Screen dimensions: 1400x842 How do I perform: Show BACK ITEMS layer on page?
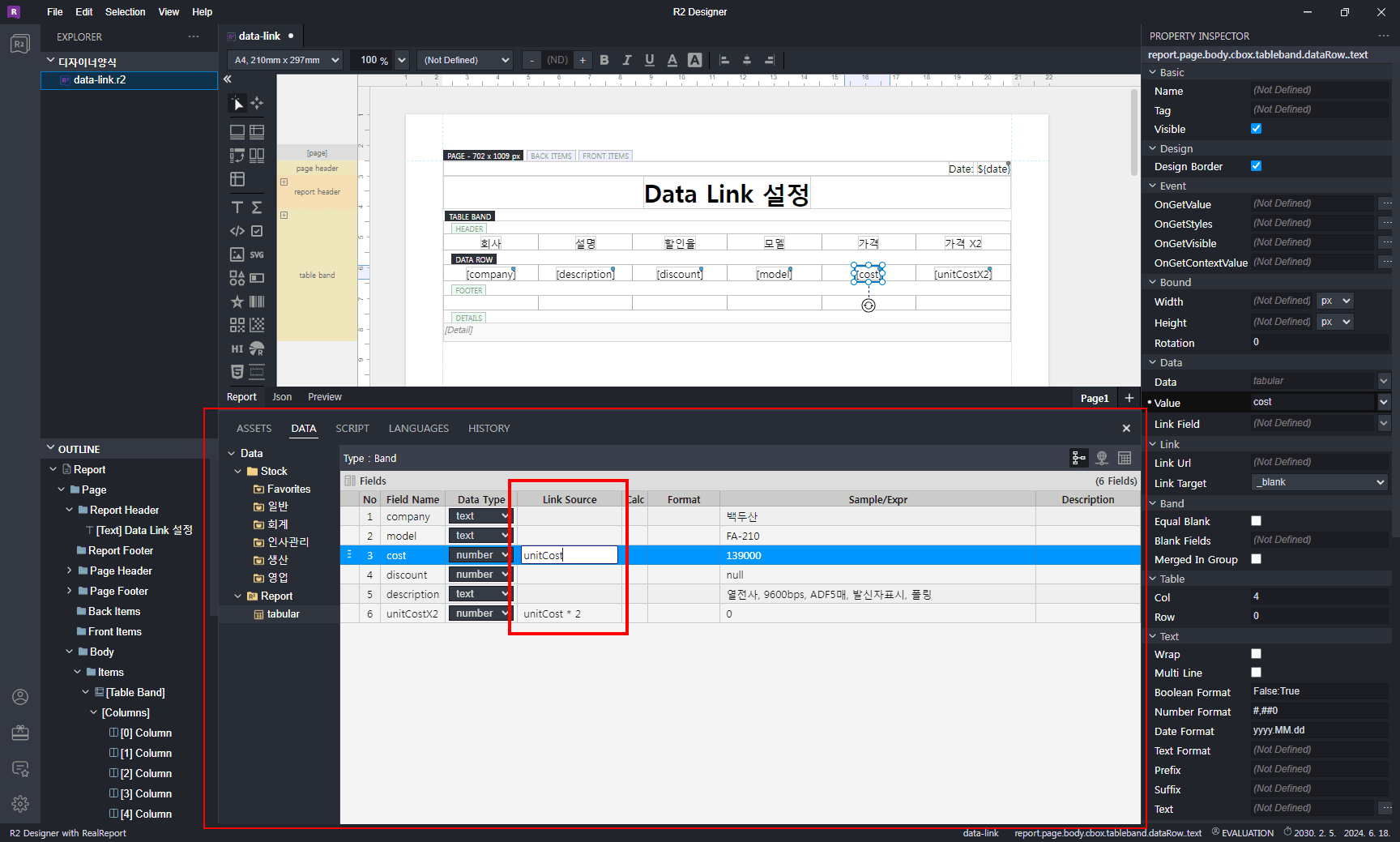[551, 156]
